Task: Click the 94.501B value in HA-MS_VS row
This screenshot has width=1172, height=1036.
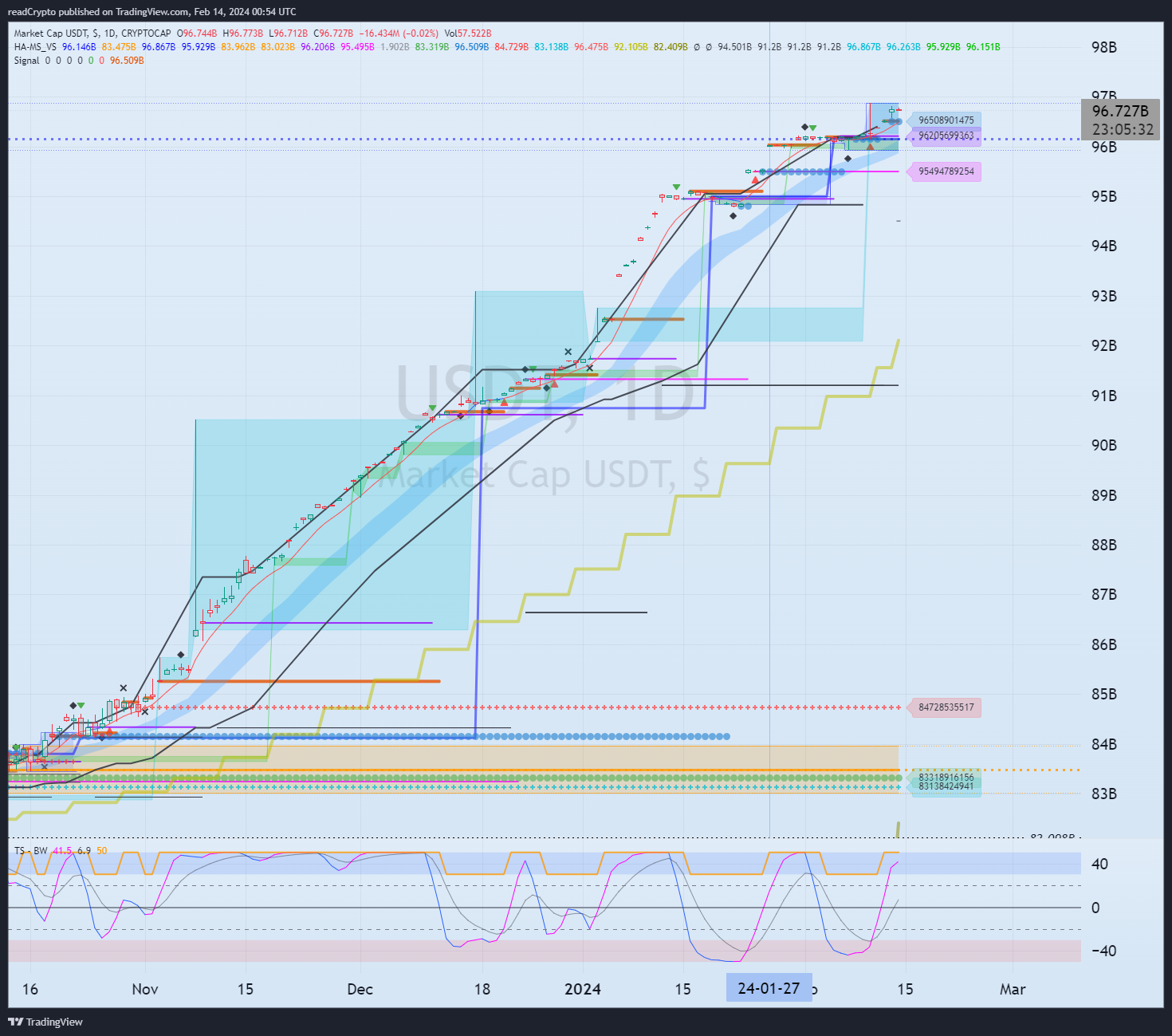Action: point(735,47)
